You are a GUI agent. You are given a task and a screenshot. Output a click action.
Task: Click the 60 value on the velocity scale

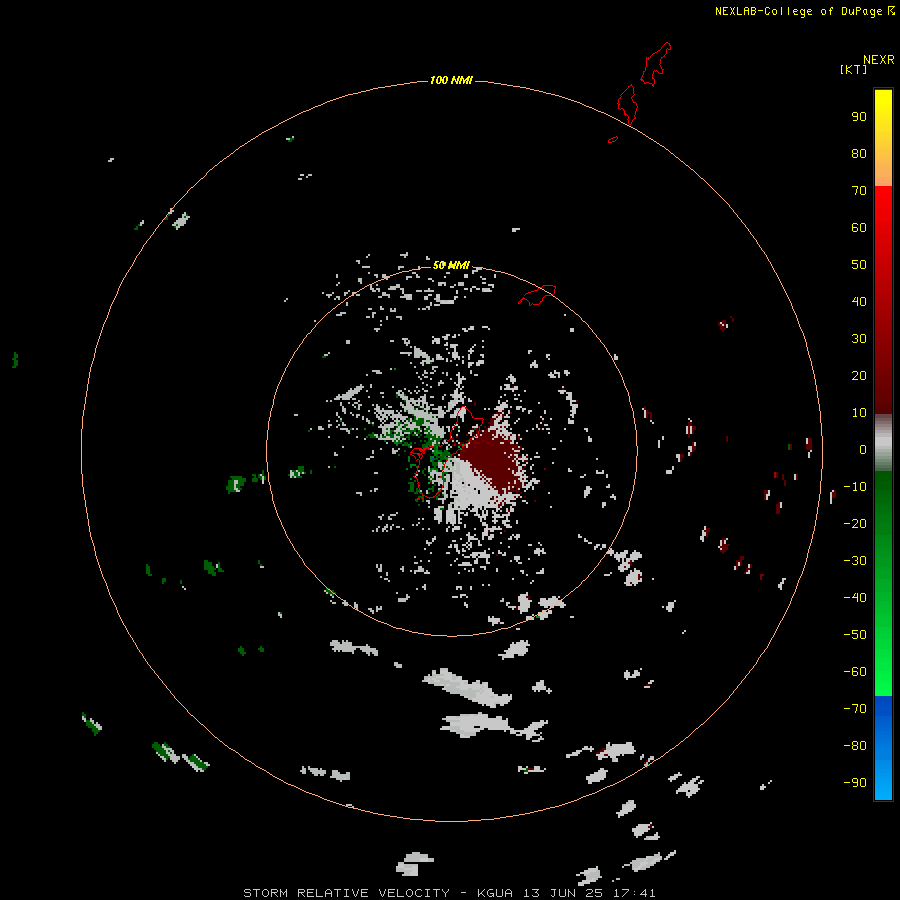859,227
